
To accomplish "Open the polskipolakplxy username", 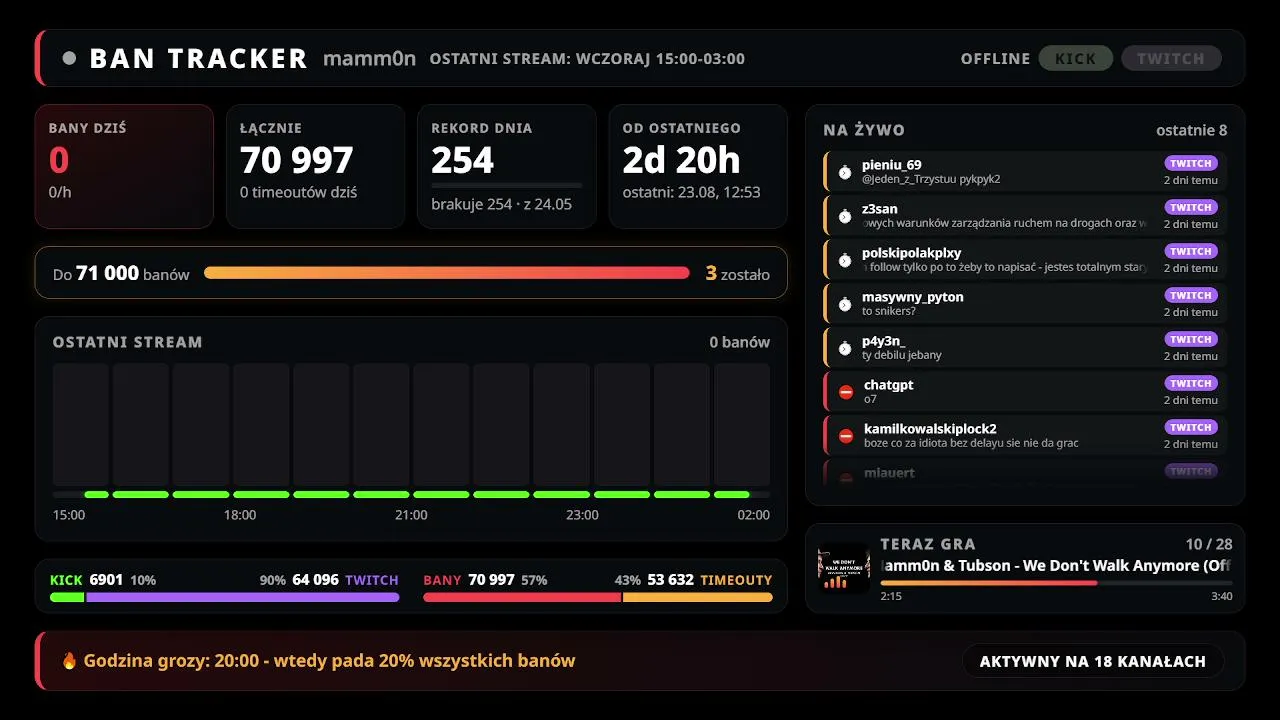I will (x=911, y=253).
